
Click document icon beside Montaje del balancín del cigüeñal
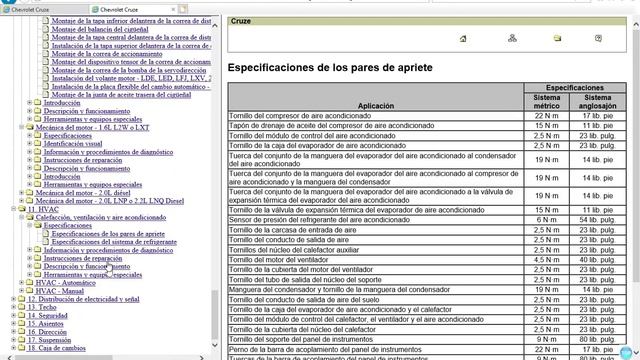[x=46, y=29]
